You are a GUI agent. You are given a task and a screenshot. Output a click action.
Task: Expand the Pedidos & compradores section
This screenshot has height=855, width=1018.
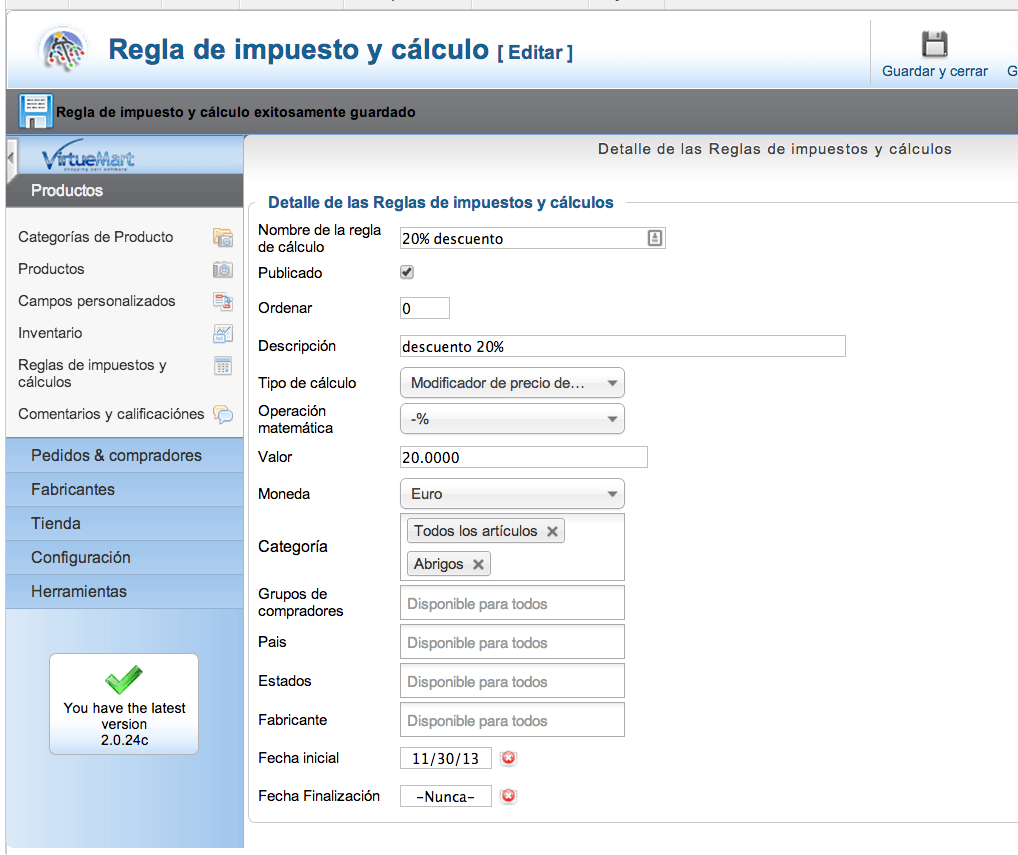pos(125,455)
